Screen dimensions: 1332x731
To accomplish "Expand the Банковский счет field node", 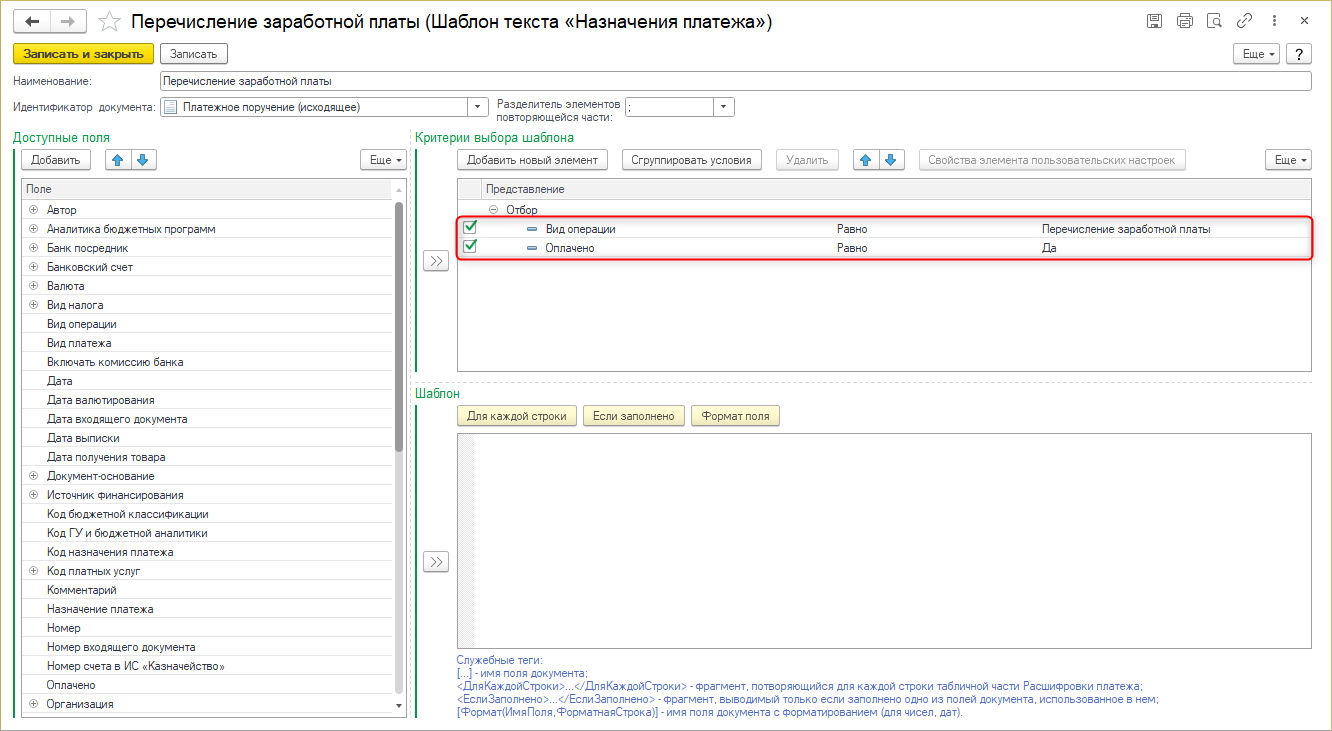I will (x=33, y=267).
